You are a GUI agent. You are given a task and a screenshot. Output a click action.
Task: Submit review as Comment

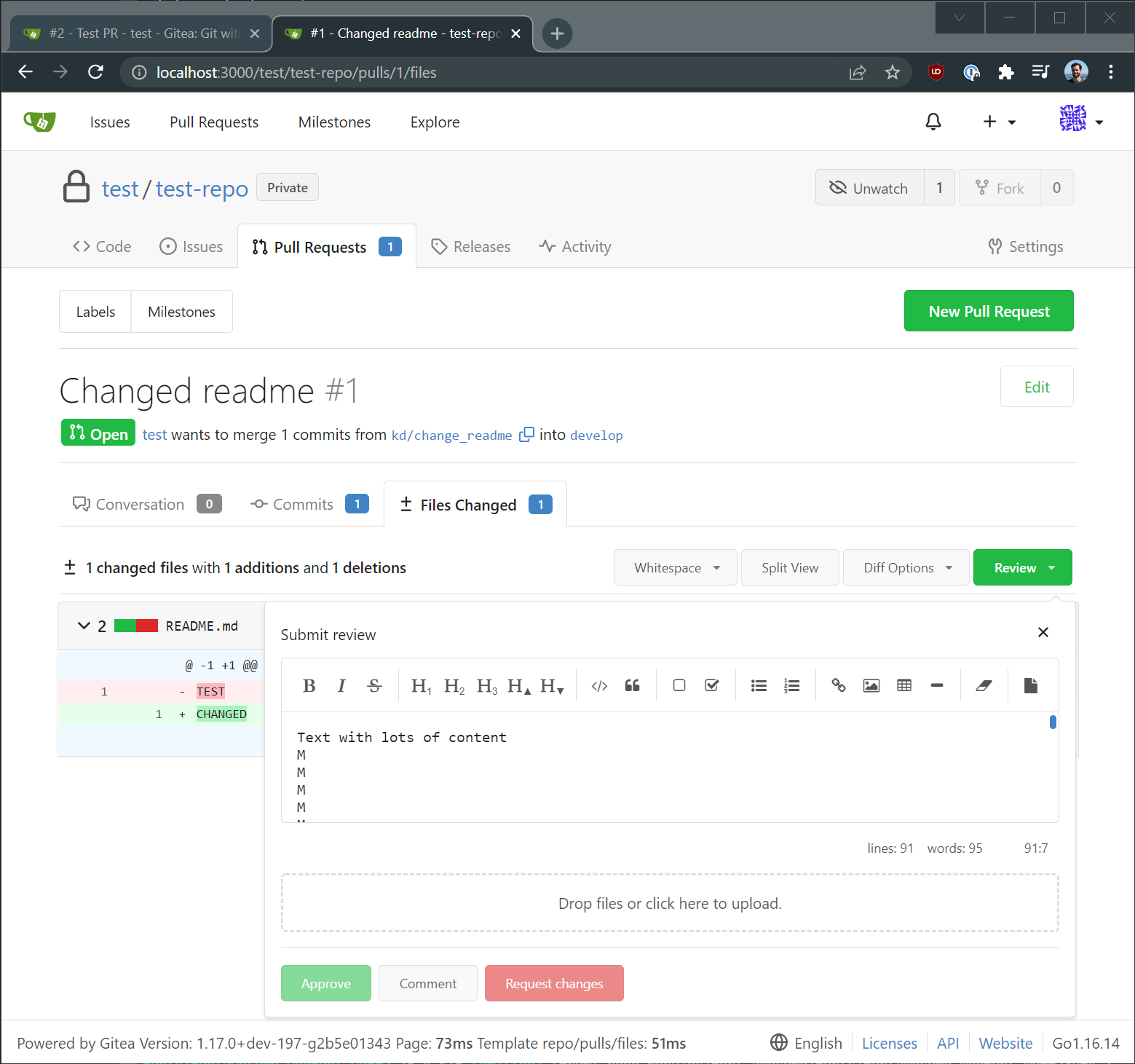(x=428, y=983)
